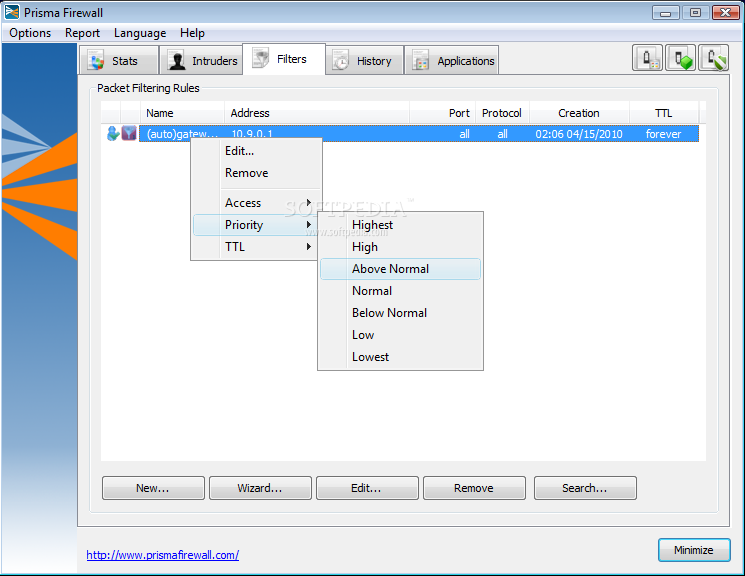Click the '10.9.0.1' address cell

pyautogui.click(x=252, y=134)
